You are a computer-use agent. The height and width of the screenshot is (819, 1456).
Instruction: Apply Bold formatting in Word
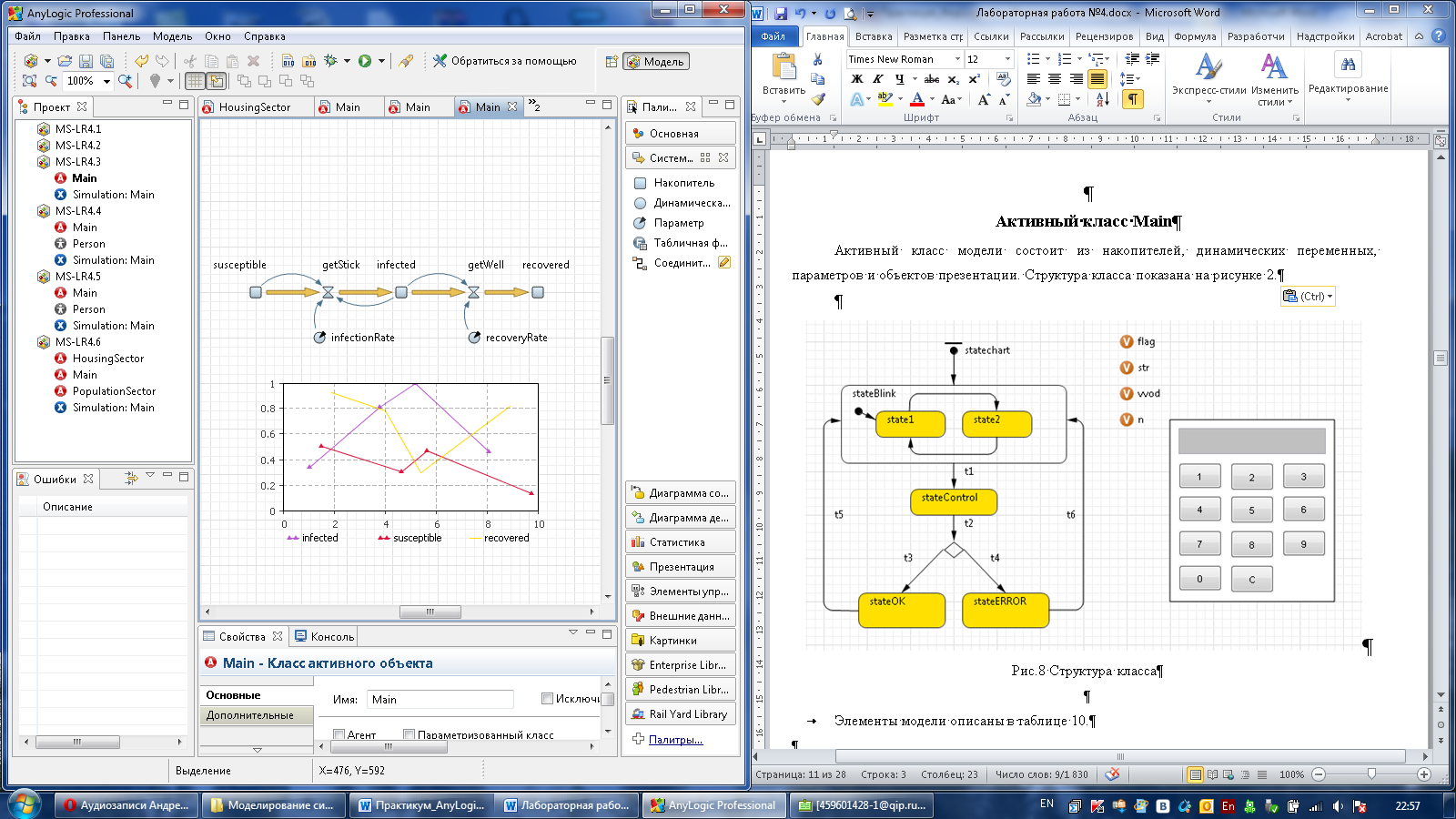point(856,79)
